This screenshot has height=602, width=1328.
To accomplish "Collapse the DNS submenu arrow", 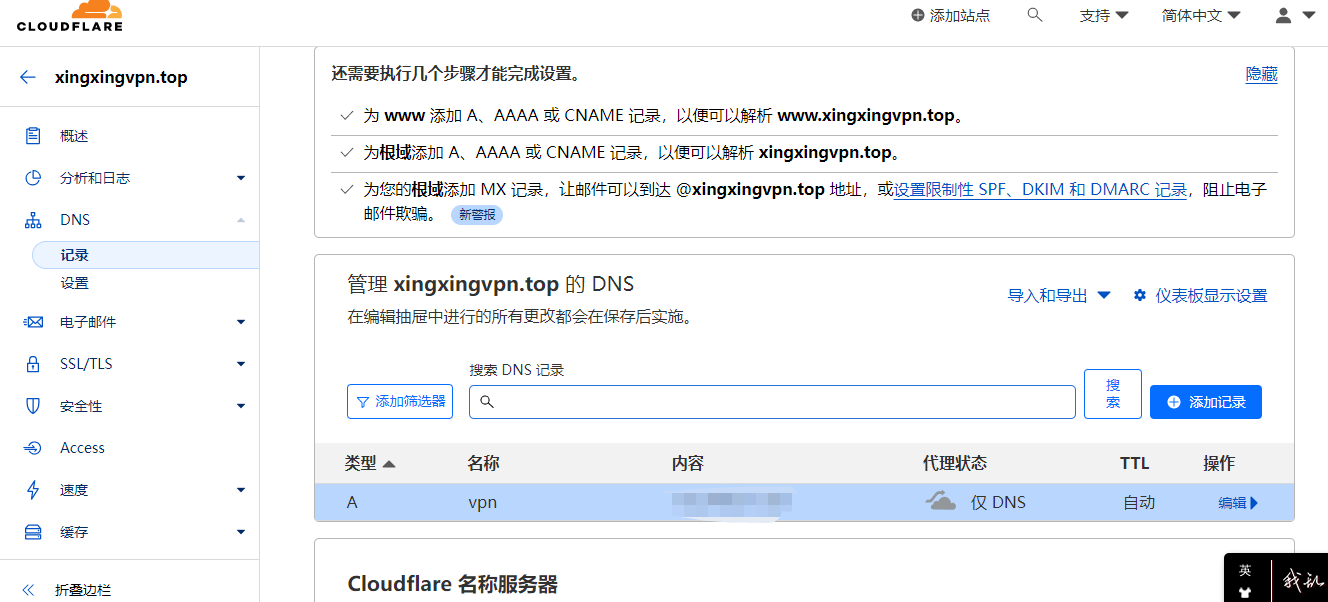I will 241,220.
